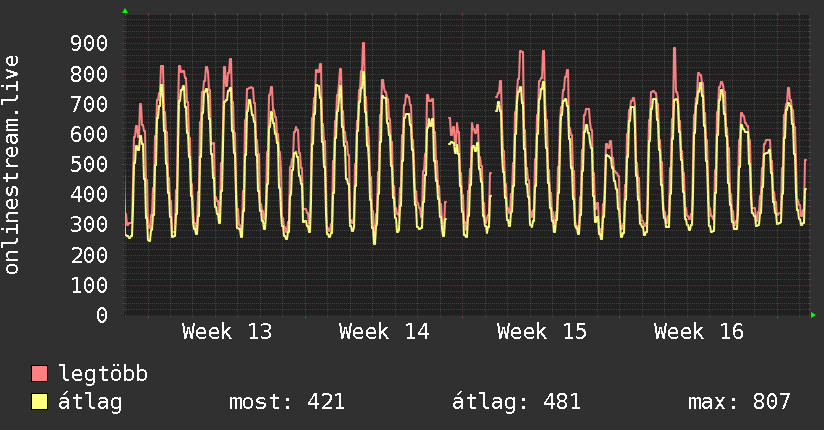Click the 700 y-axis tick label
824x430 pixels.
[89, 104]
